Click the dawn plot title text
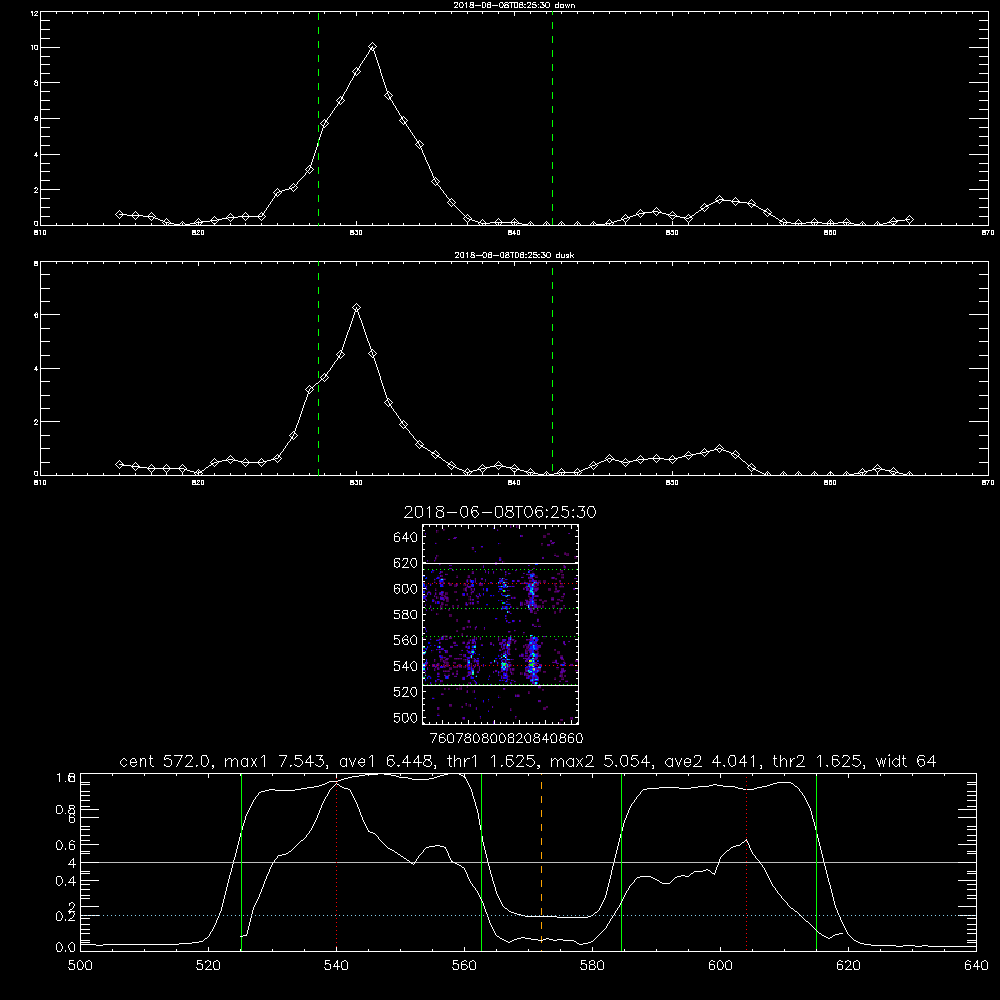1000x1000 pixels. click(514, 5)
